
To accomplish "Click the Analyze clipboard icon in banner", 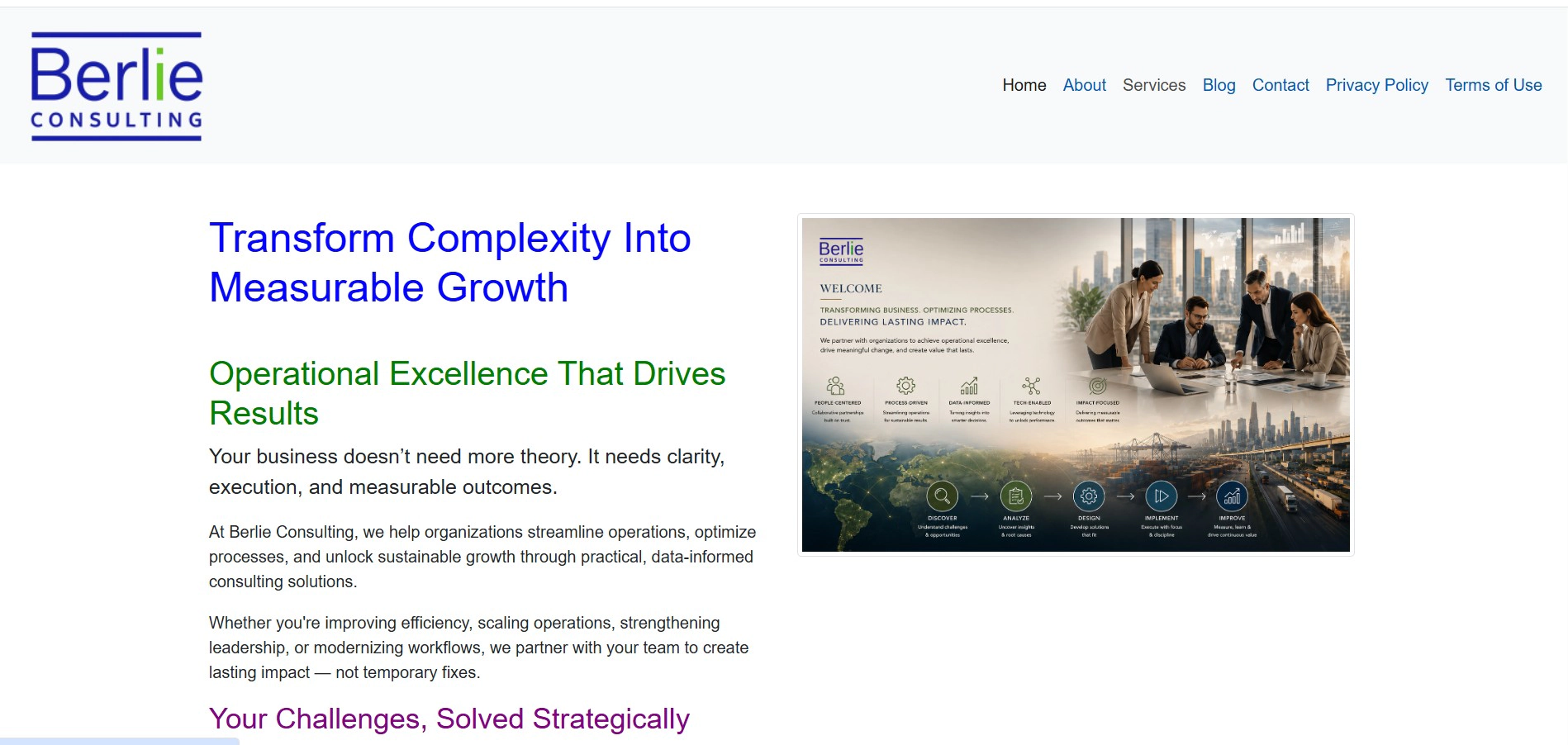I will coord(1016,496).
